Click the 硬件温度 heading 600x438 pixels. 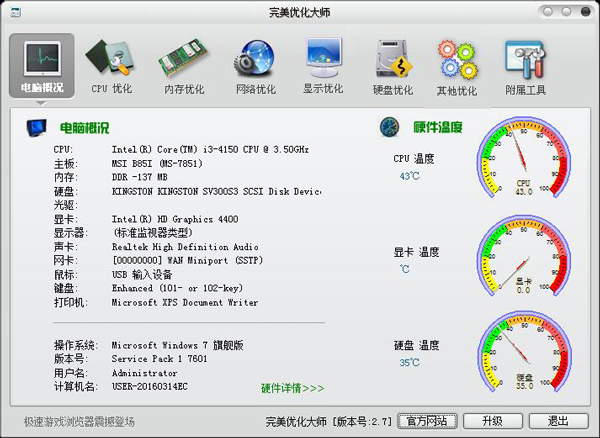point(438,127)
